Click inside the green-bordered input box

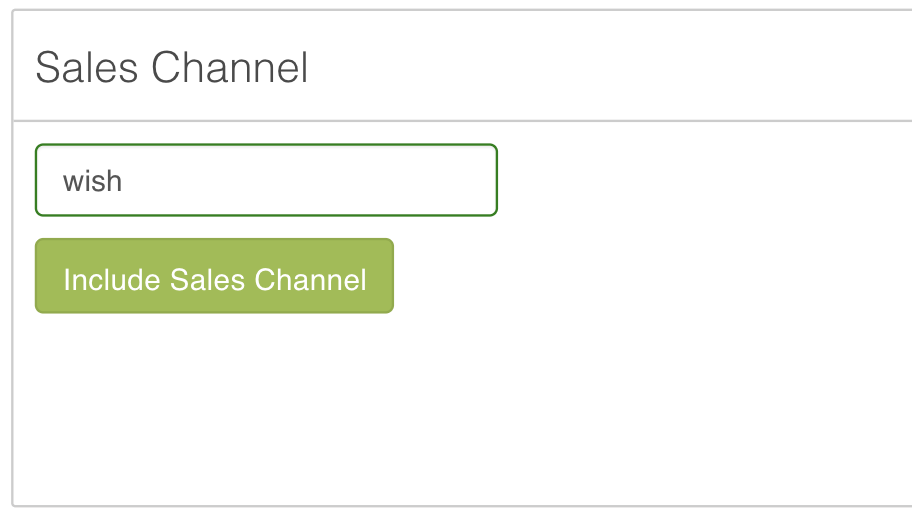click(266, 180)
